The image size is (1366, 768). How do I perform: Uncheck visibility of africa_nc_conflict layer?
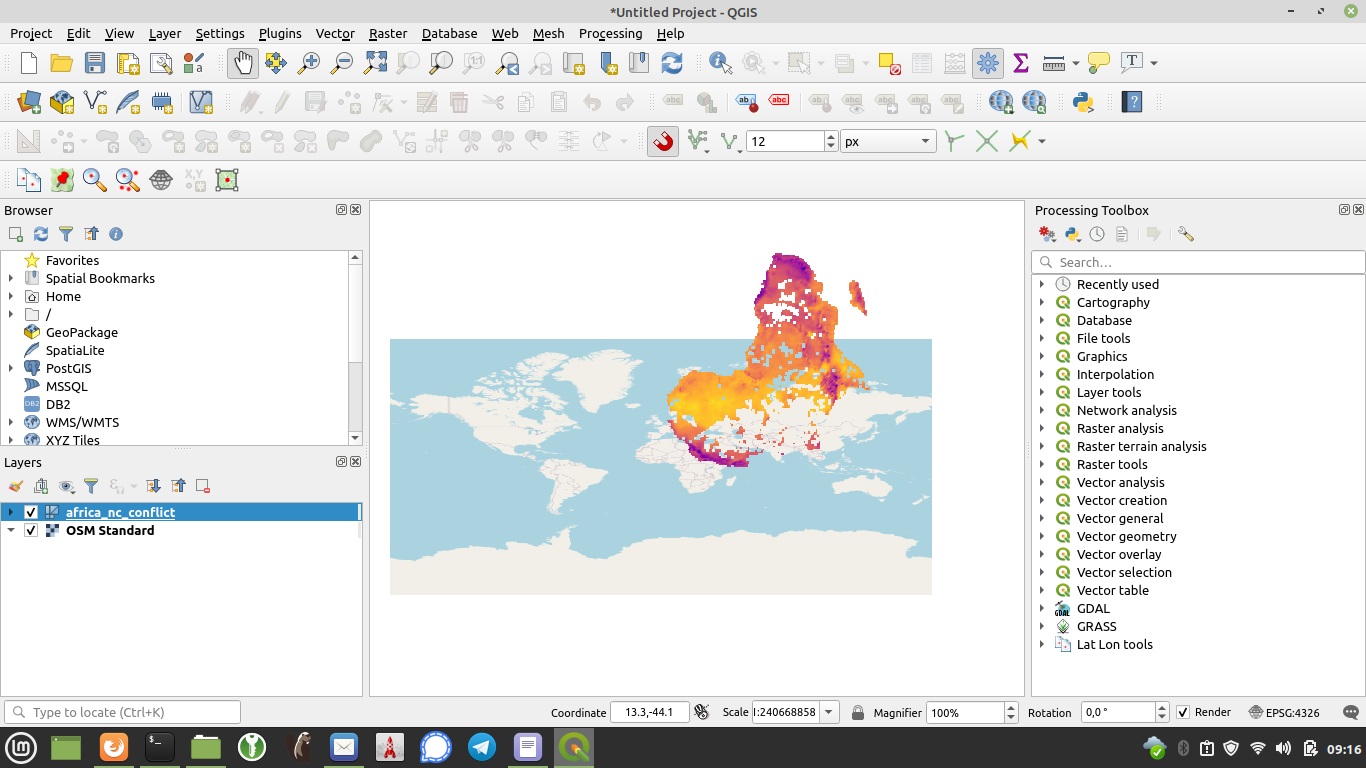[x=31, y=511]
